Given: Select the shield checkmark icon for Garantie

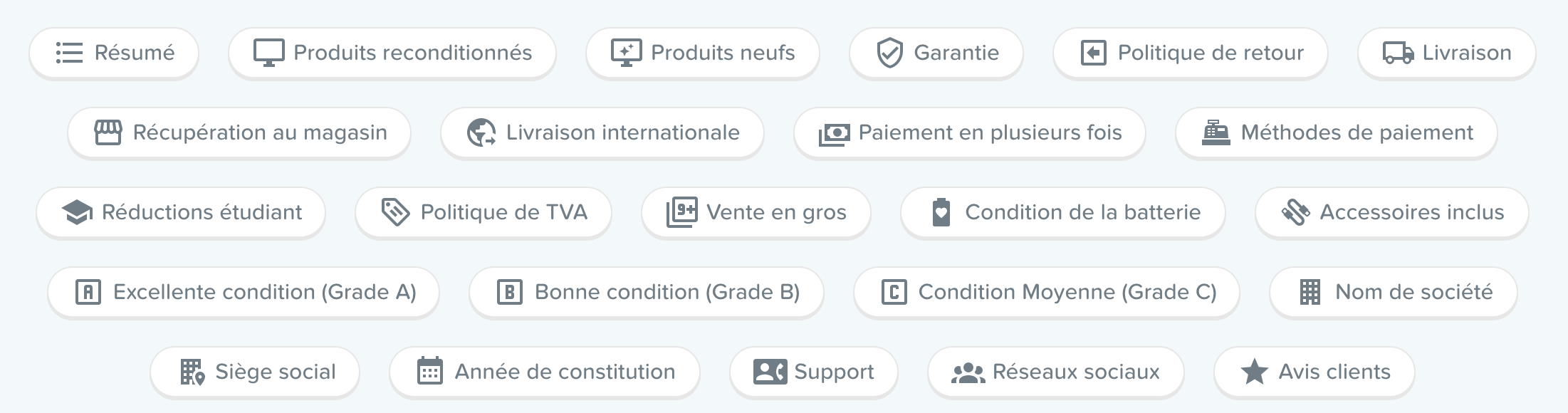Looking at the screenshot, I should tap(889, 52).
